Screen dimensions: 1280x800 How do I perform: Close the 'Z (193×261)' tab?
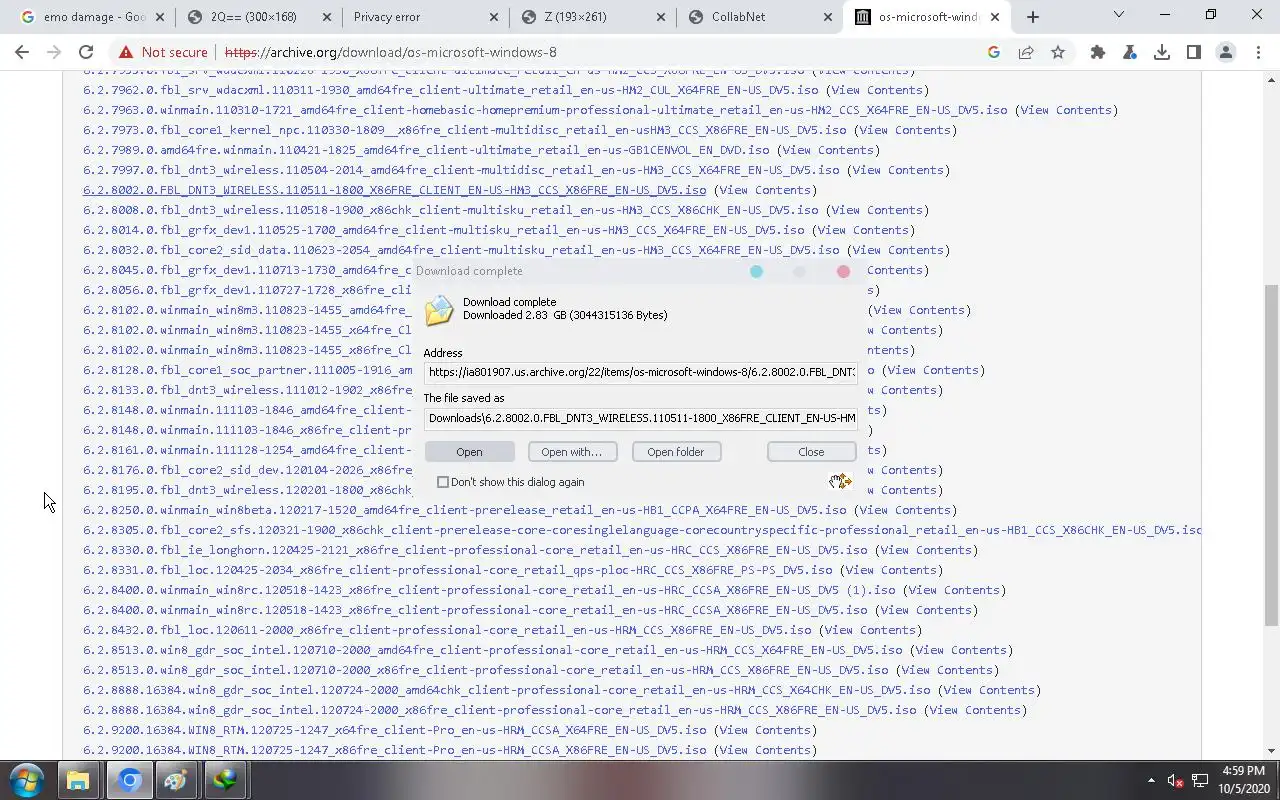(660, 17)
